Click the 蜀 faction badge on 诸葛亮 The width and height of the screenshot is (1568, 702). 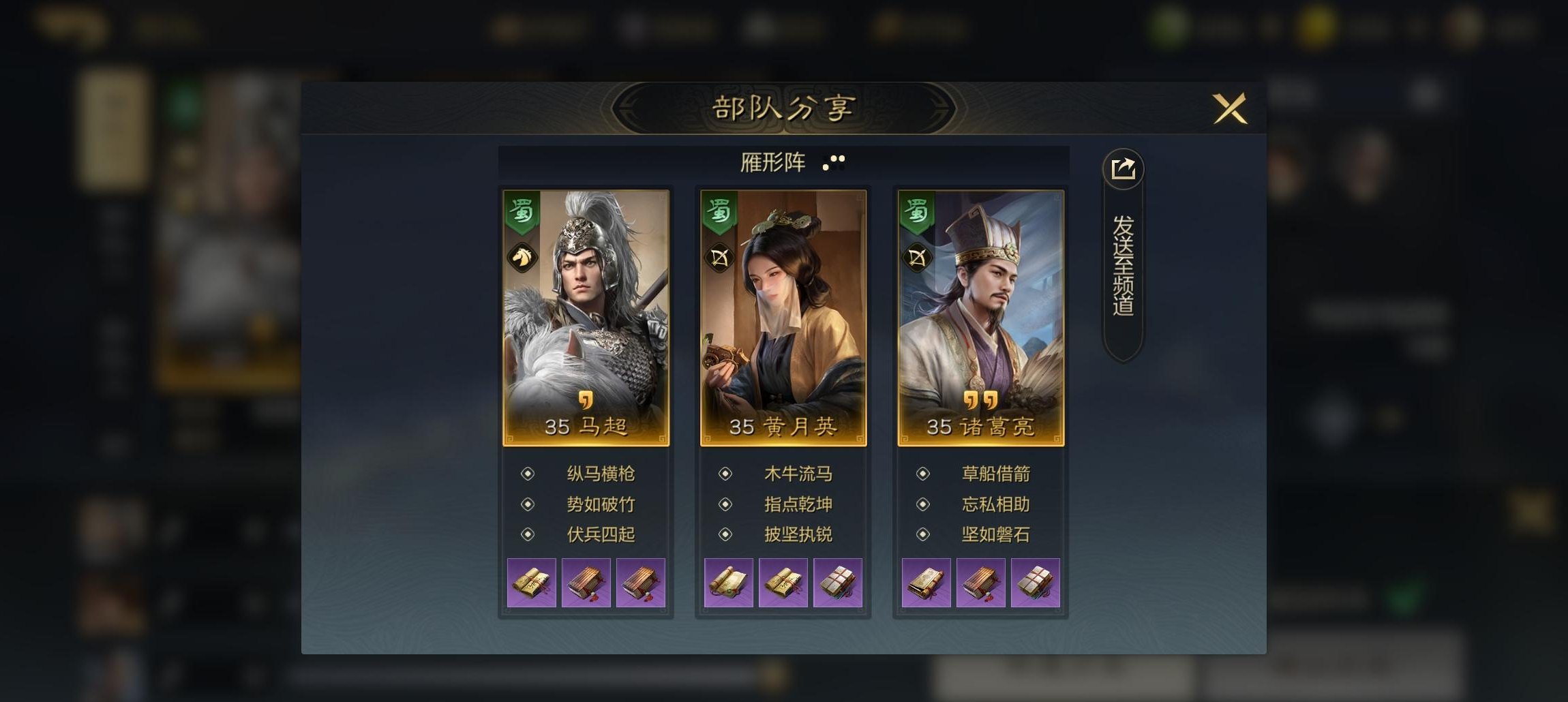pyautogui.click(x=917, y=212)
